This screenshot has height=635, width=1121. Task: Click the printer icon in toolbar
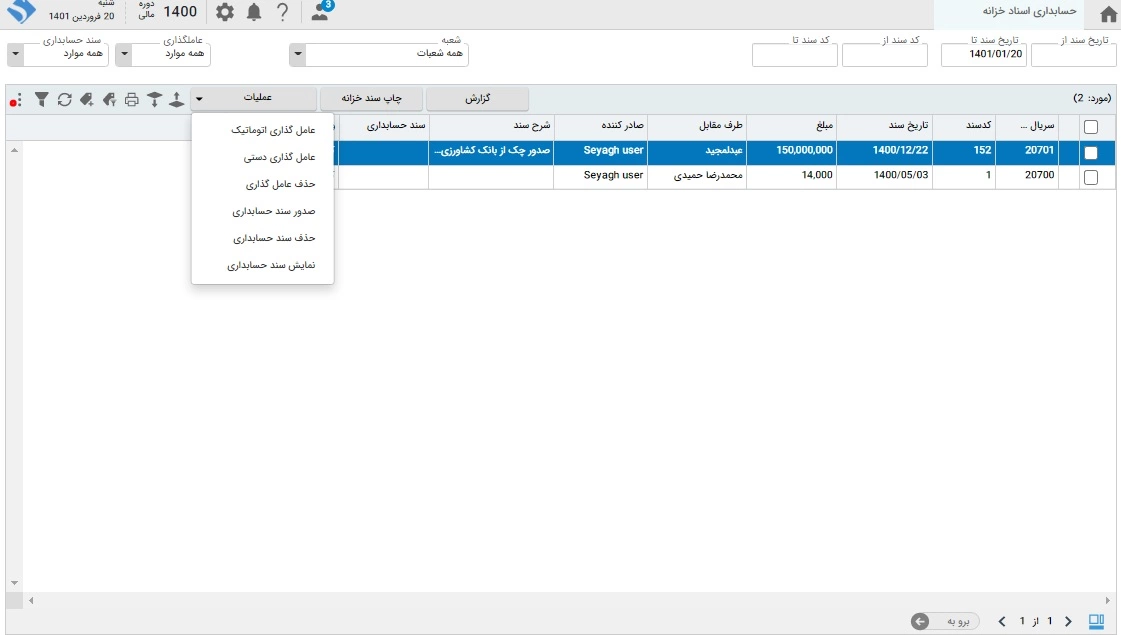point(131,99)
